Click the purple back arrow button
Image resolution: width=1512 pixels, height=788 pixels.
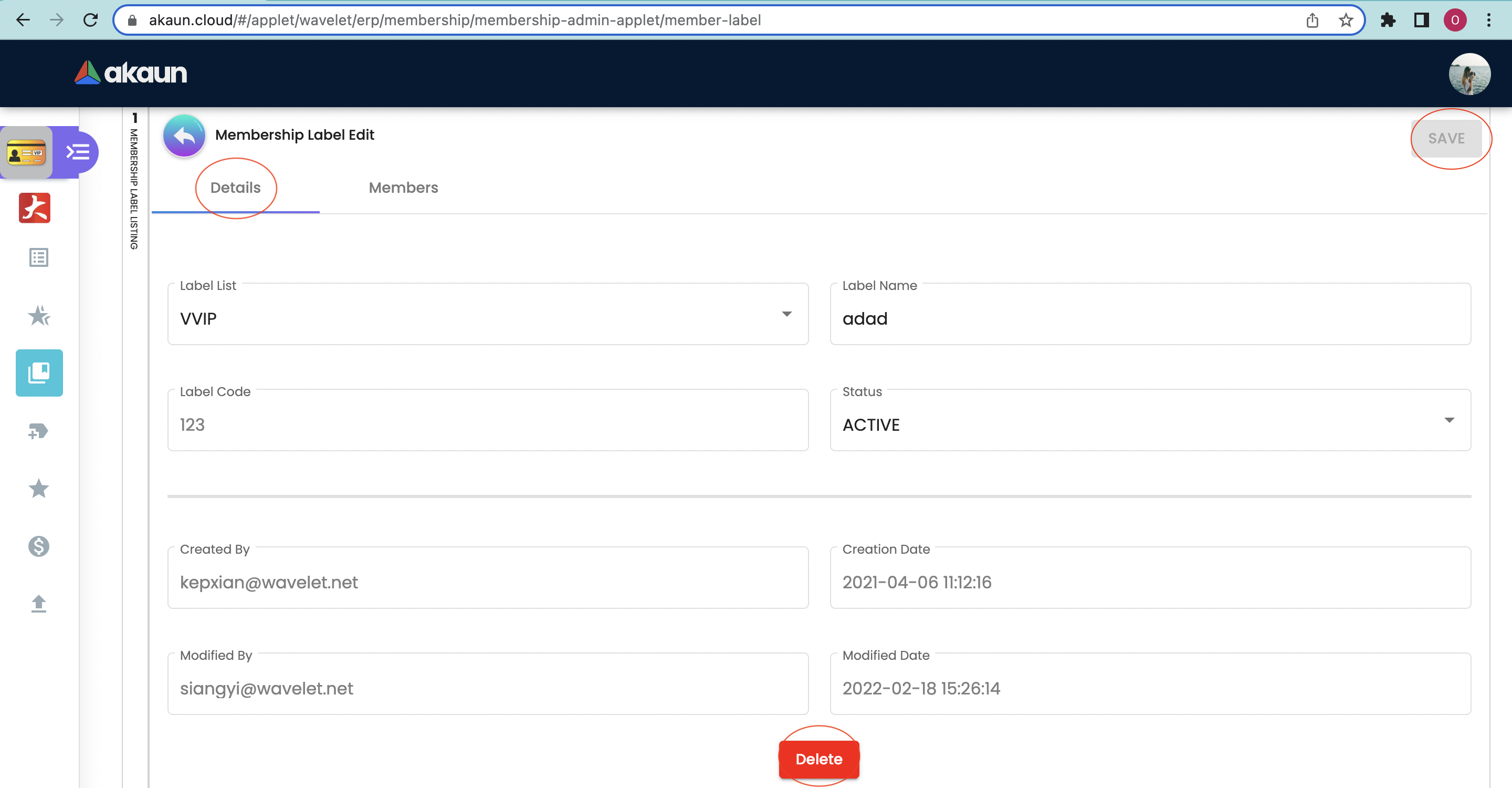click(x=184, y=136)
